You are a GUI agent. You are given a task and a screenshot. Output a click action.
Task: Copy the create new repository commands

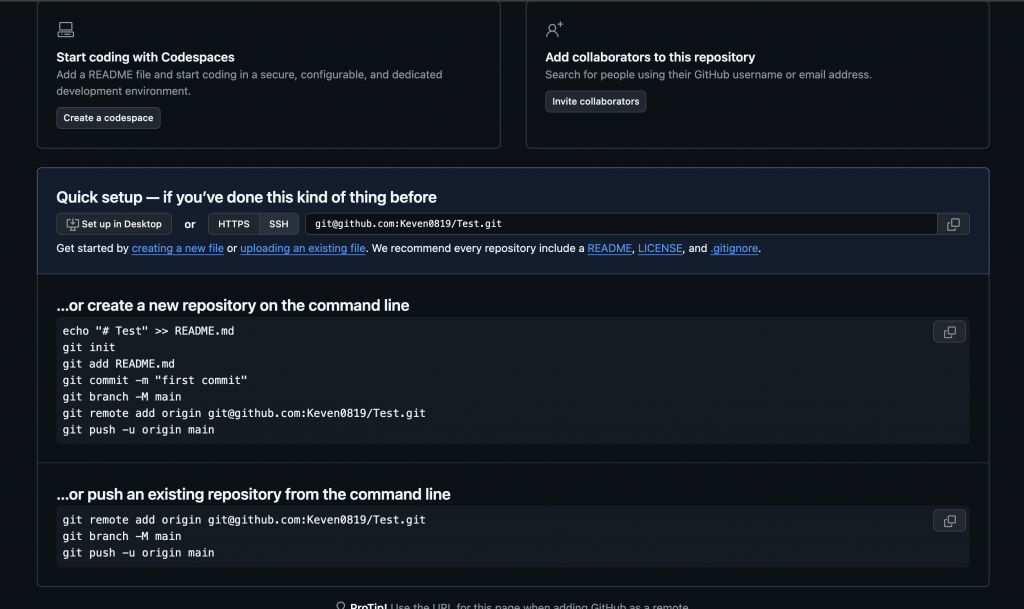(949, 332)
